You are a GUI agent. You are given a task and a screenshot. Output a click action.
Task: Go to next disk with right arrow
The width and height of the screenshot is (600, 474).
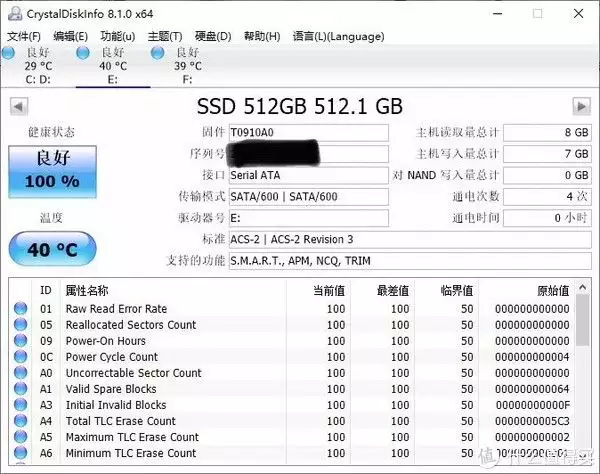(581, 106)
